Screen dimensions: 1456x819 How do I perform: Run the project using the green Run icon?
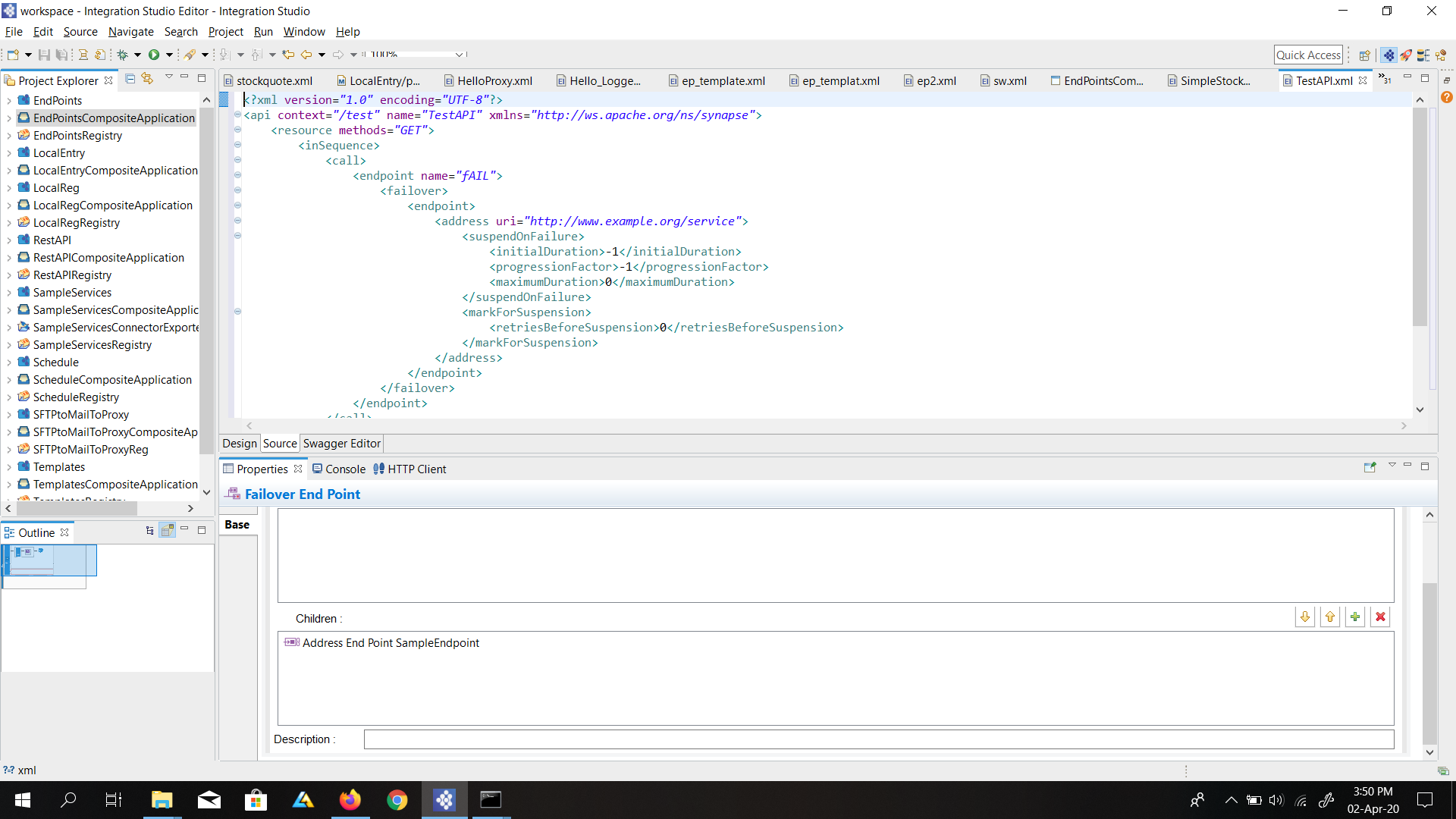[155, 55]
